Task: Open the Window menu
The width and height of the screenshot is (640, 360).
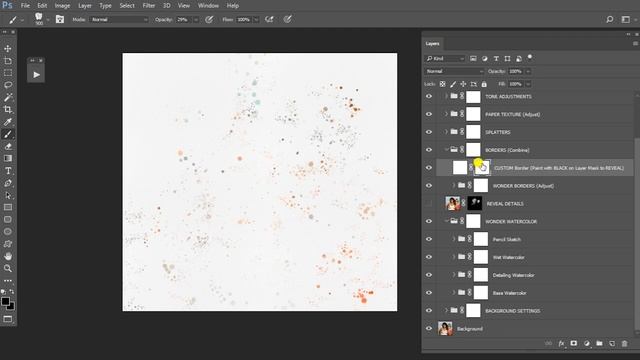Action: click(208, 6)
